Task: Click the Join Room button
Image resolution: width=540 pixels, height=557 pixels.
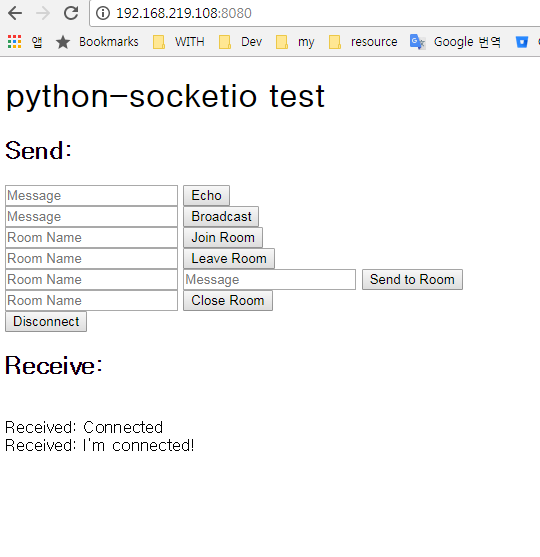Action: click(223, 237)
